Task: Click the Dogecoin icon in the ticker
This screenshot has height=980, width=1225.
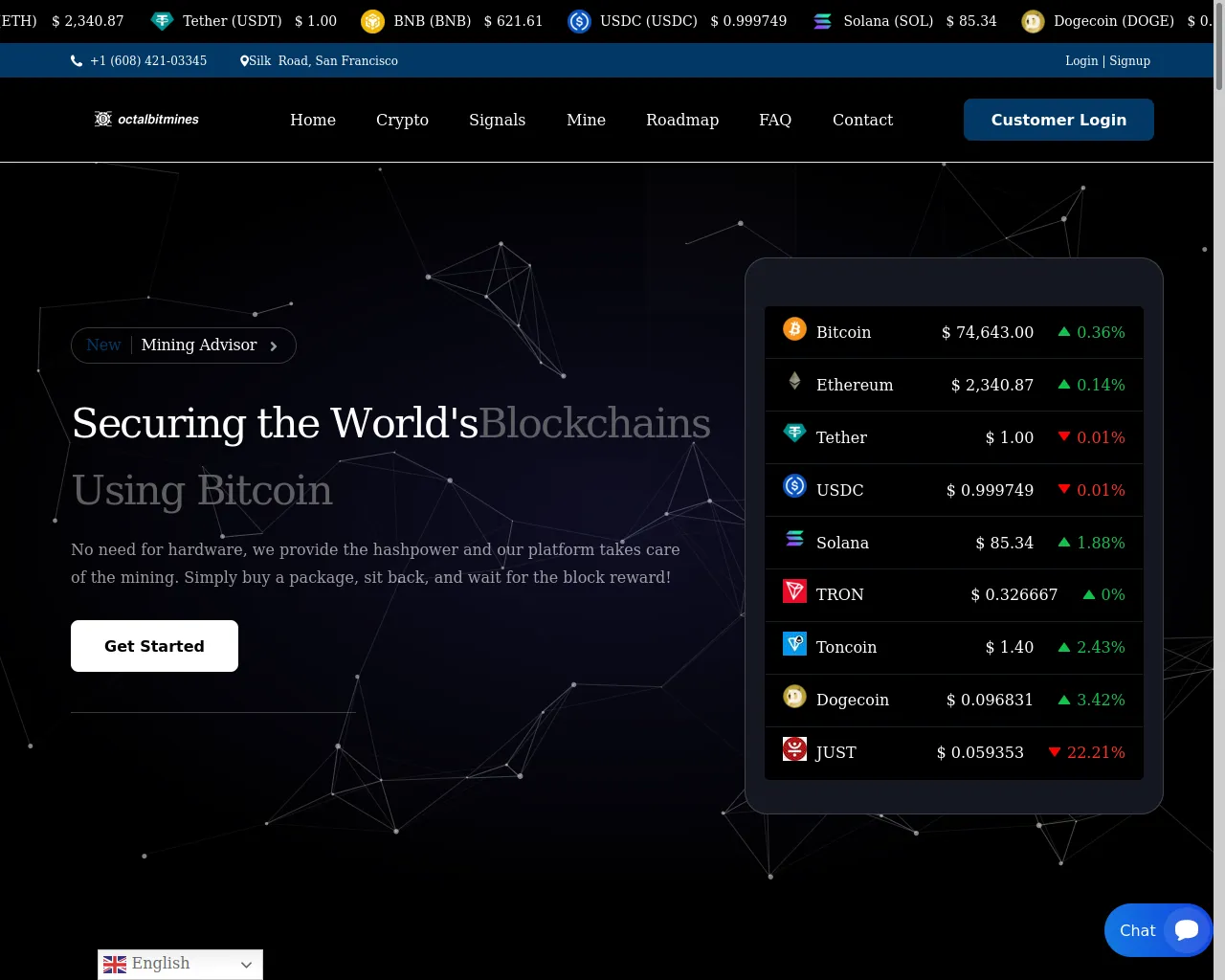Action: coord(1033,21)
